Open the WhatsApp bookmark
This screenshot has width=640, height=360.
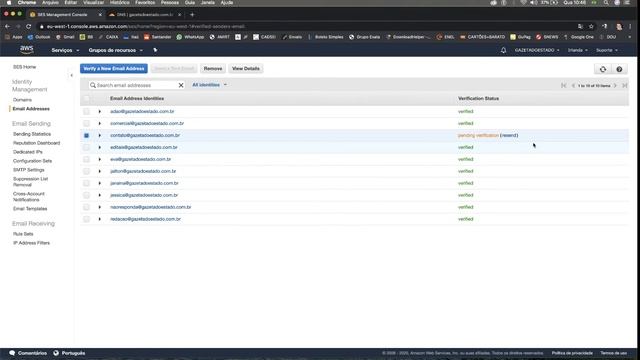pos(190,37)
